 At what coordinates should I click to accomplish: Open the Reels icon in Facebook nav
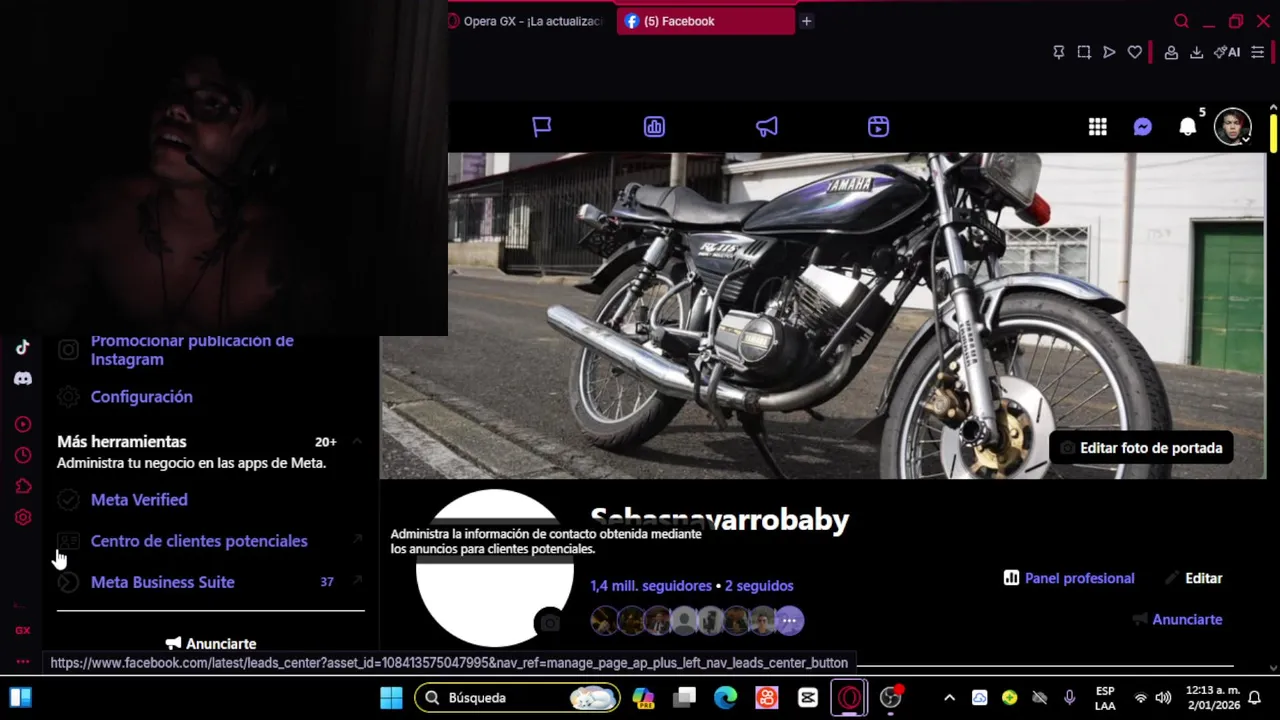coord(878,127)
